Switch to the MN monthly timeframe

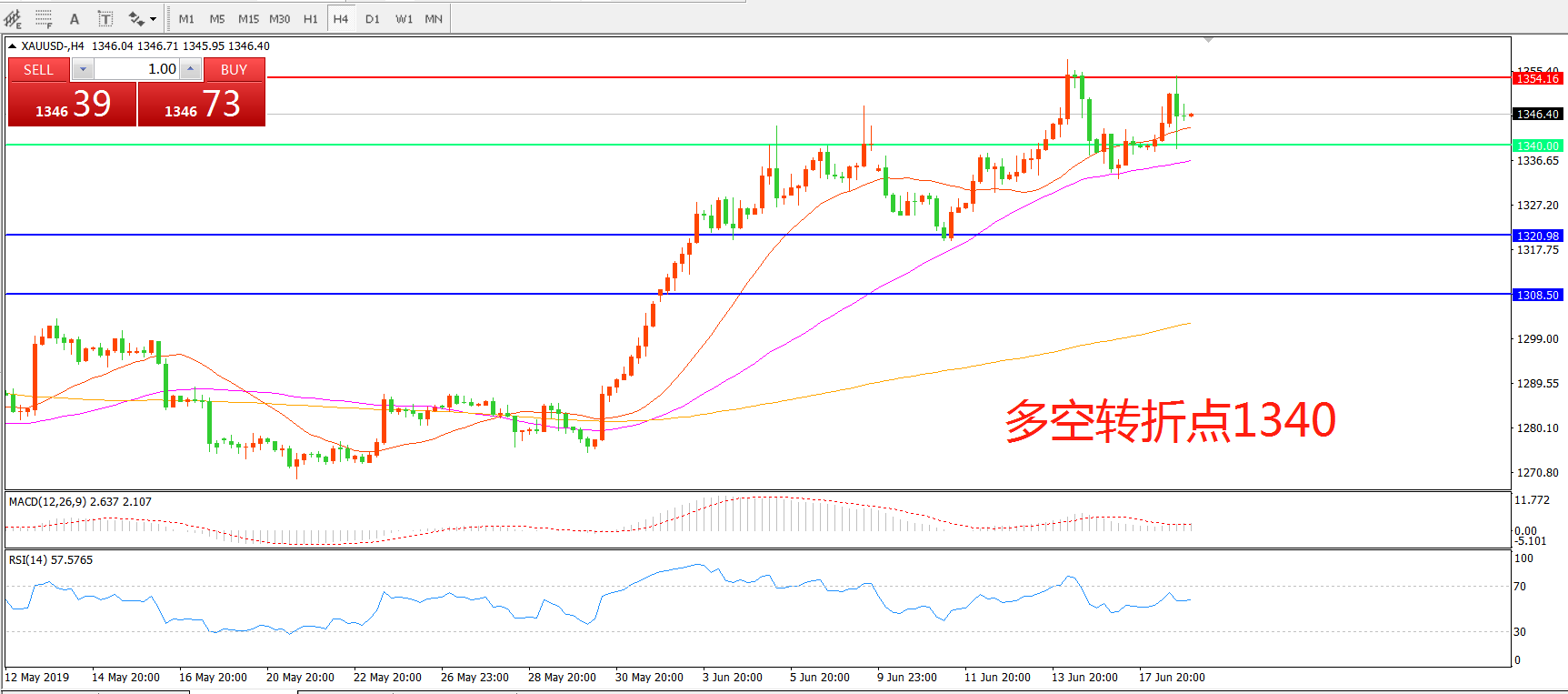point(434,18)
